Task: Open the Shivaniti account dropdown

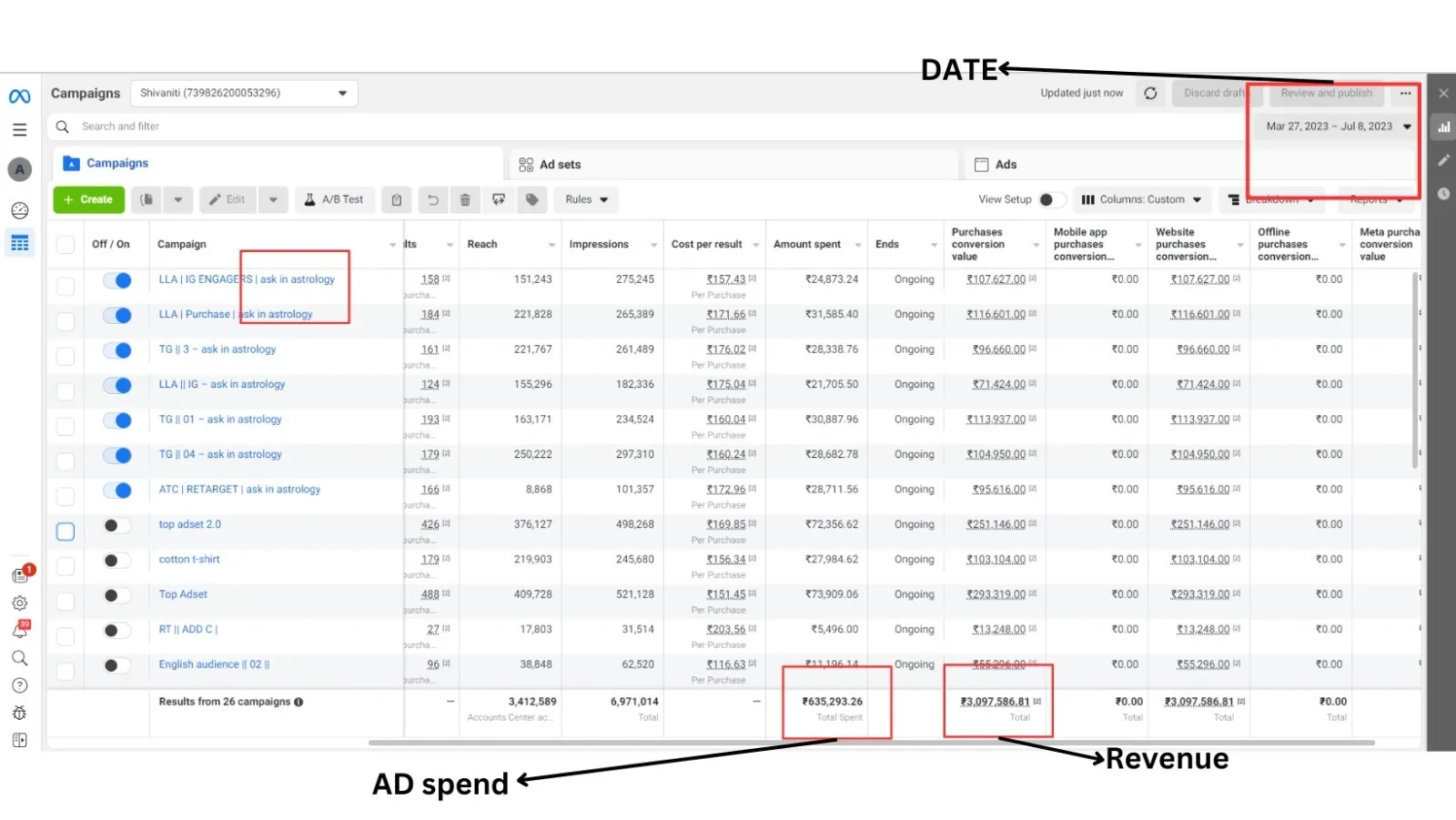Action: tap(244, 93)
